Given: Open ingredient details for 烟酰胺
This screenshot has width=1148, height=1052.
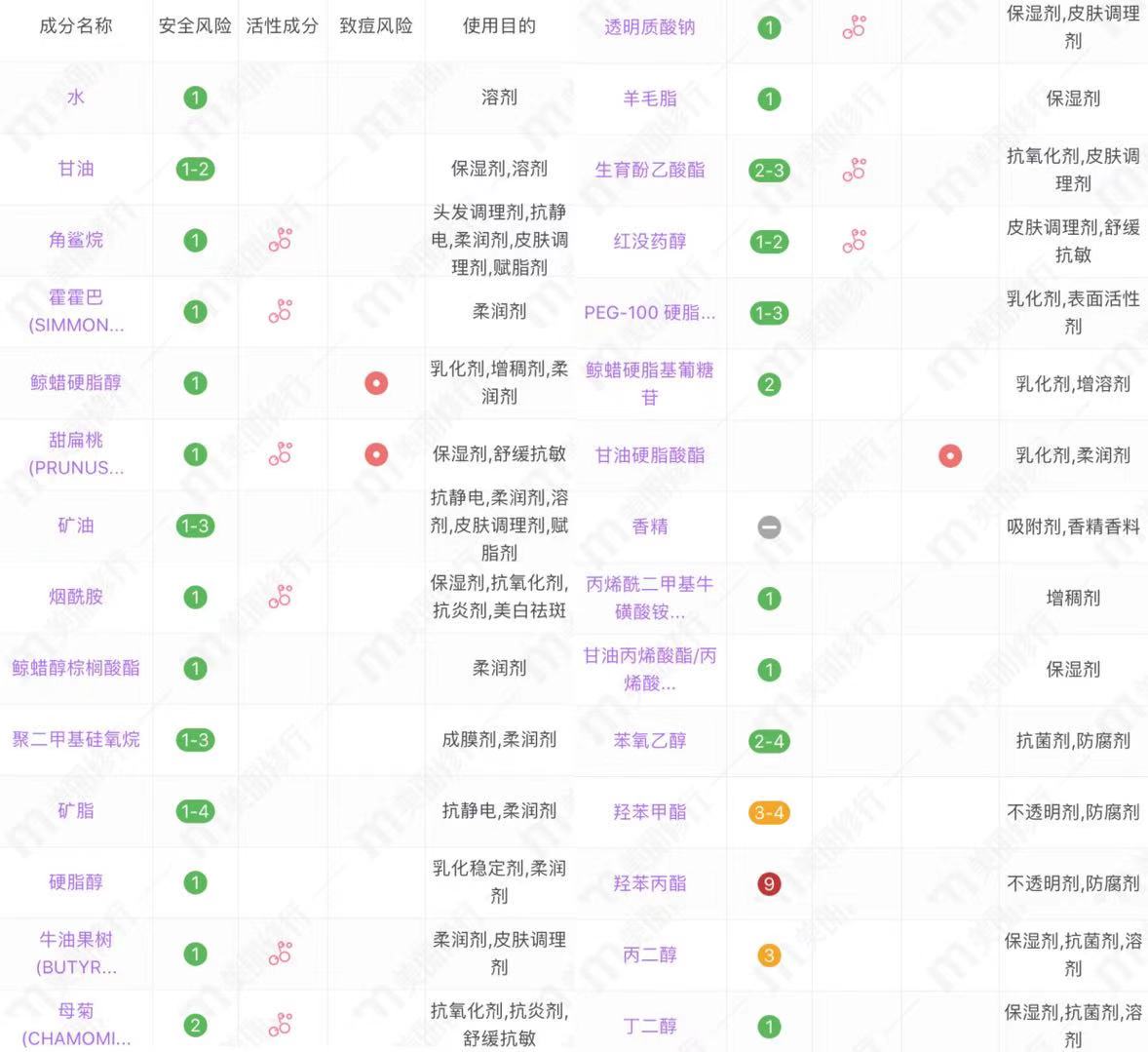Looking at the screenshot, I should point(74,599).
